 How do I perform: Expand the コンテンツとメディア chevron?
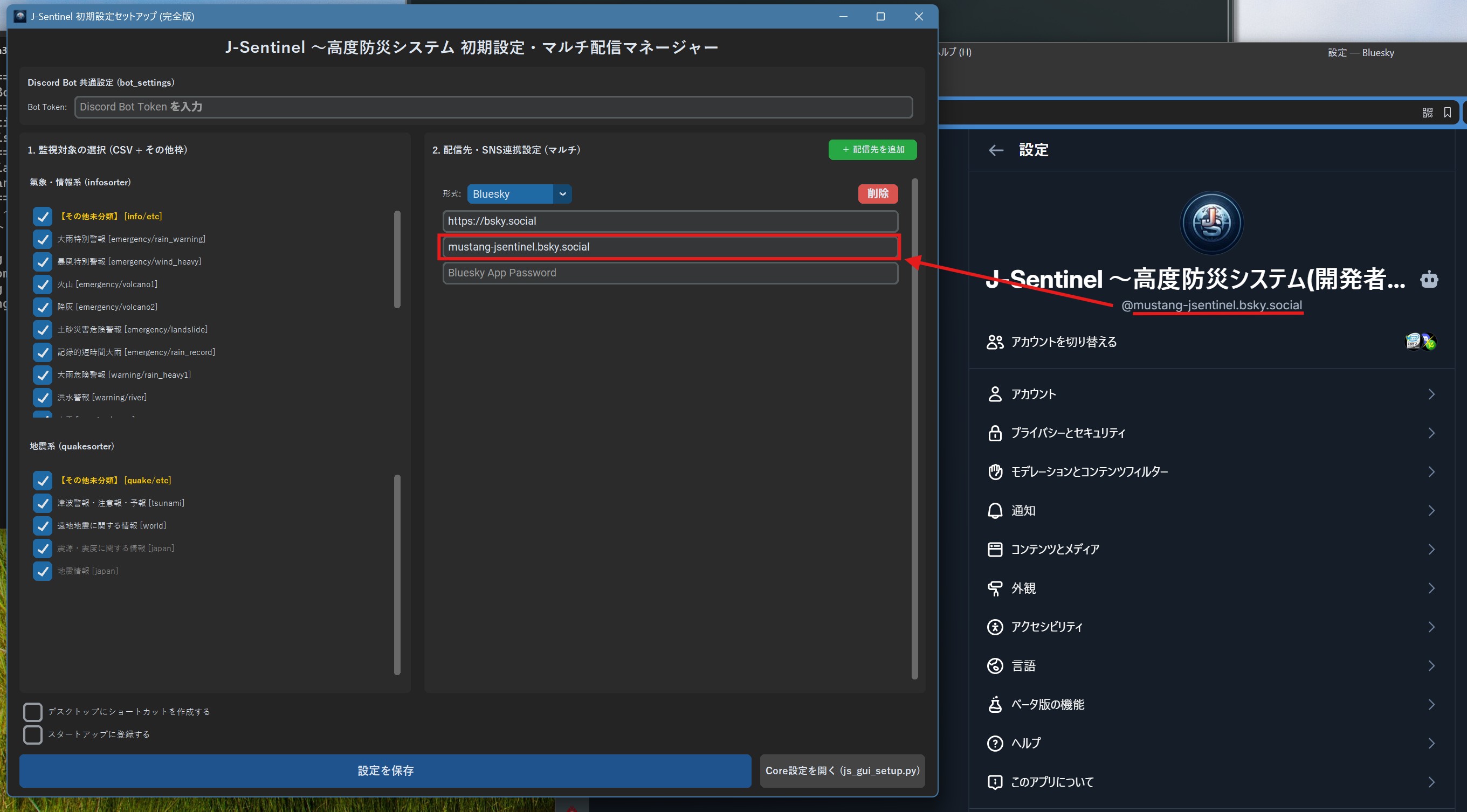(1431, 549)
